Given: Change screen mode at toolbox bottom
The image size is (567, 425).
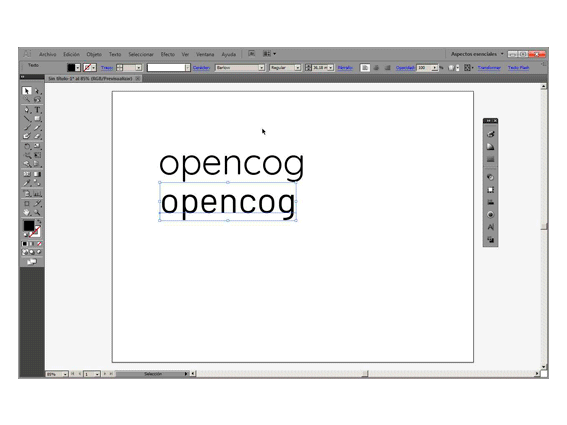Looking at the screenshot, I should click(x=32, y=262).
